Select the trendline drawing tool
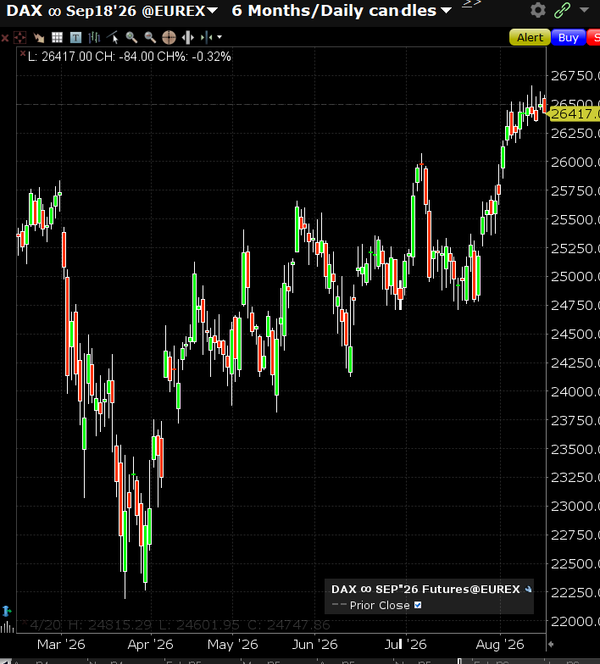This screenshot has height=664, width=600. tap(113, 38)
